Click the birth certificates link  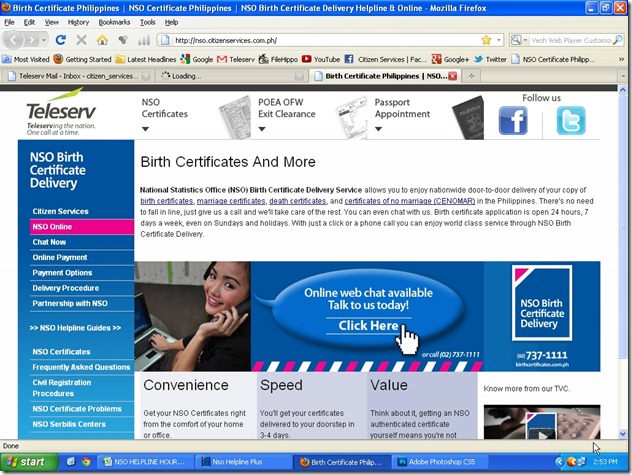click(167, 201)
